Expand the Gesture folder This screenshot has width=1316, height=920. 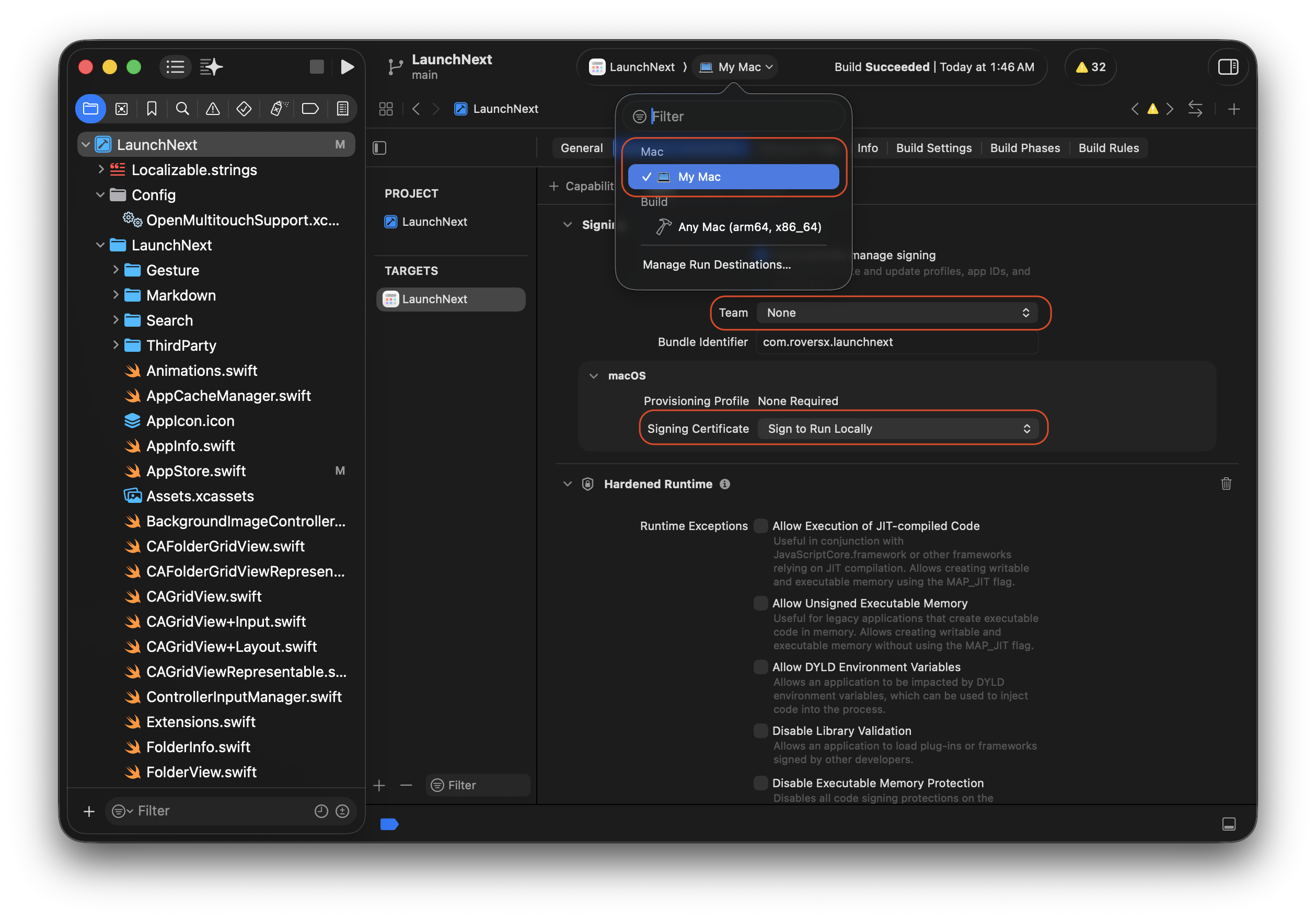(x=116, y=269)
